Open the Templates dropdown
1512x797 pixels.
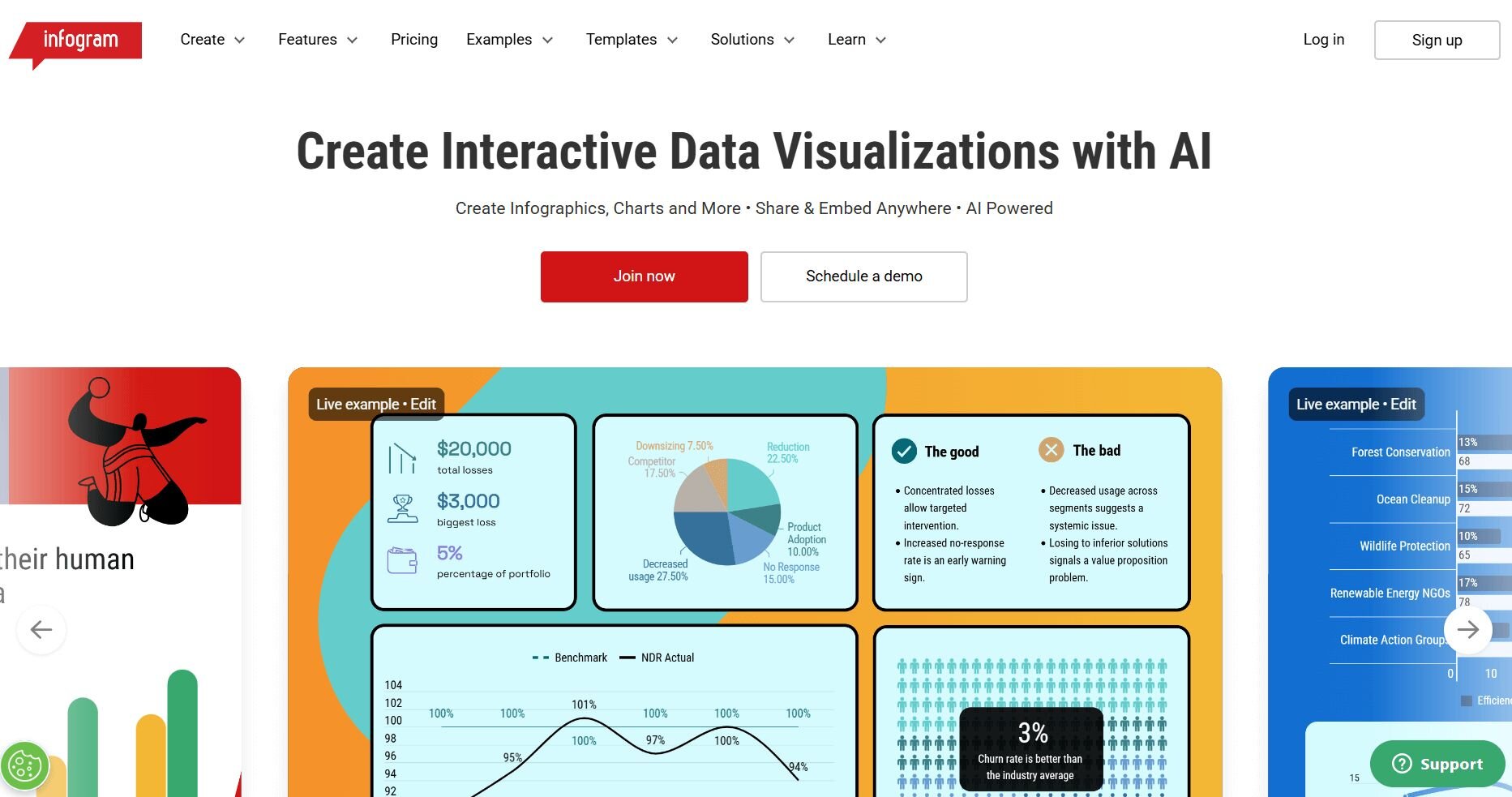point(632,40)
